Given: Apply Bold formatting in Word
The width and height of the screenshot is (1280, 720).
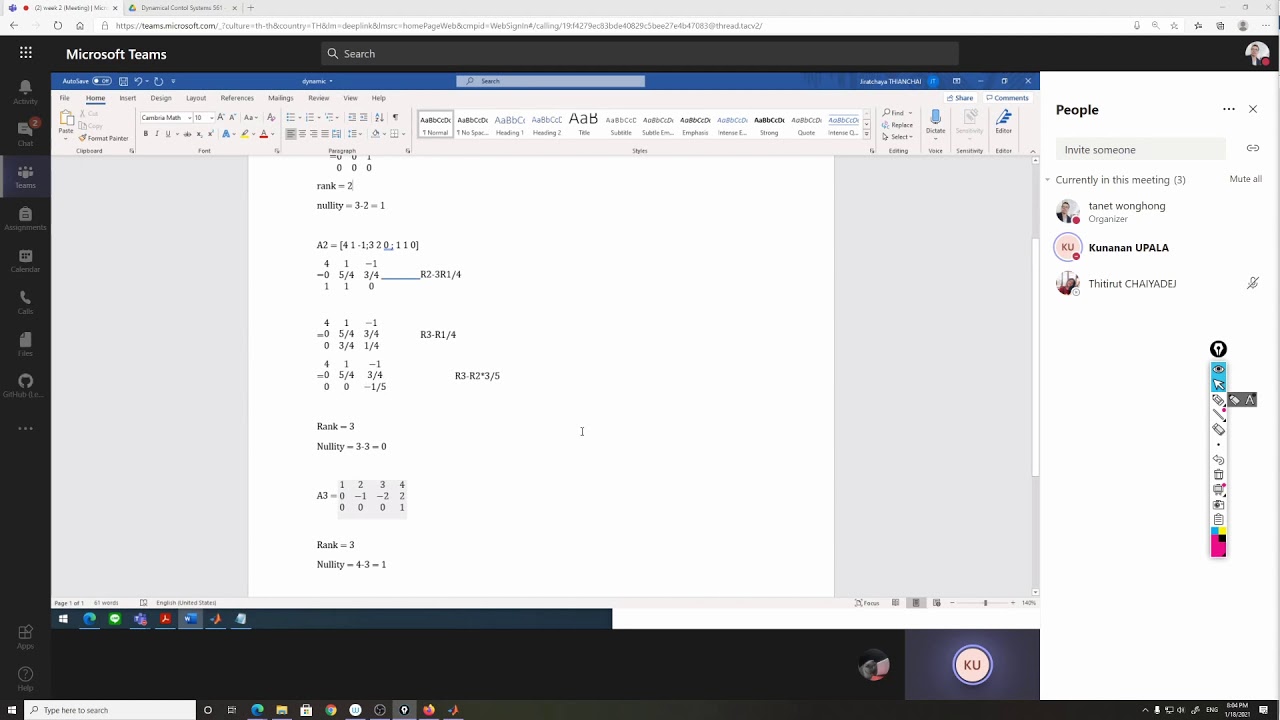Looking at the screenshot, I should pos(145,134).
